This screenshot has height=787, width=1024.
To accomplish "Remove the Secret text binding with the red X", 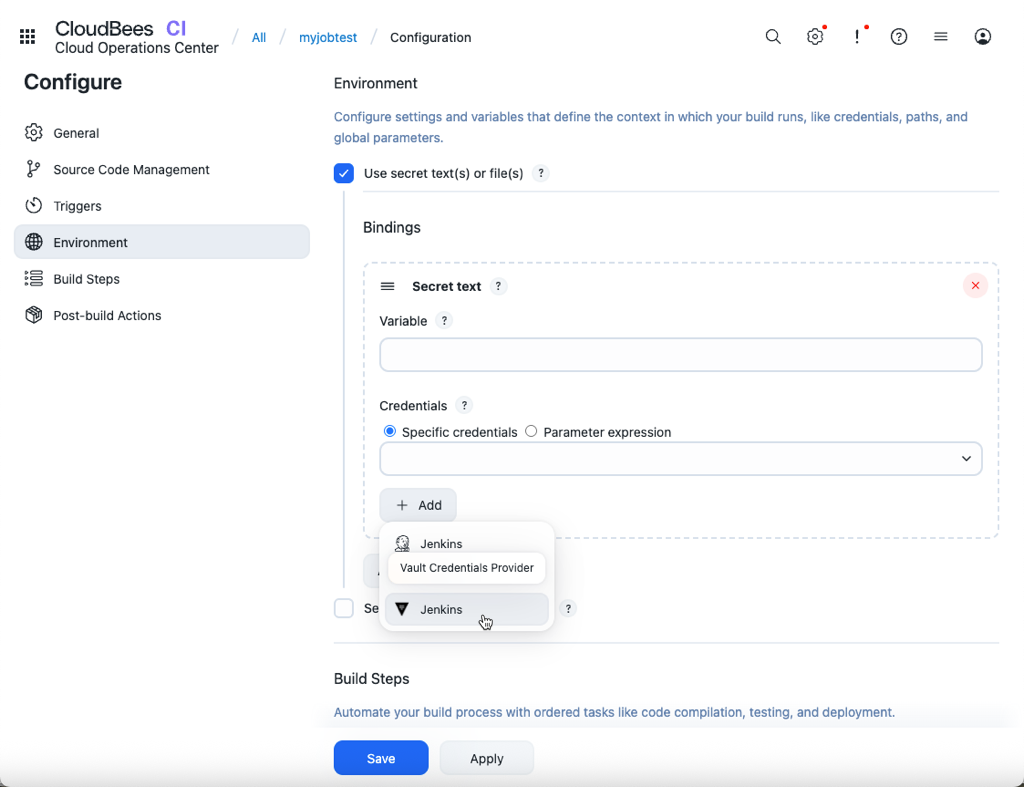I will point(975,285).
